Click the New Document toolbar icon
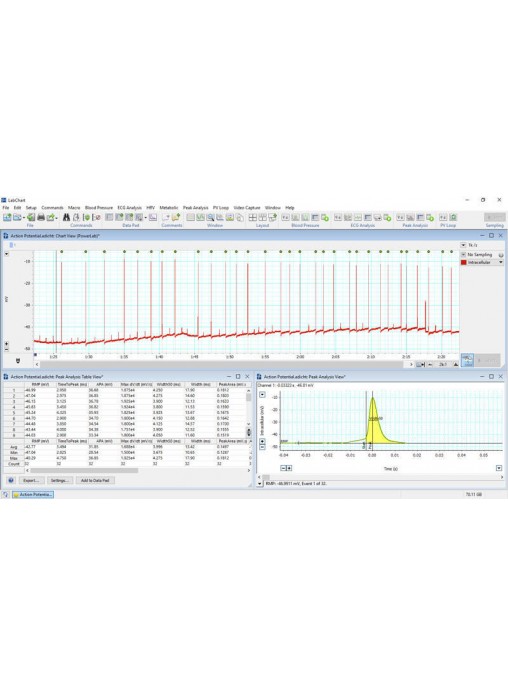The width and height of the screenshot is (508, 696). click(7, 217)
